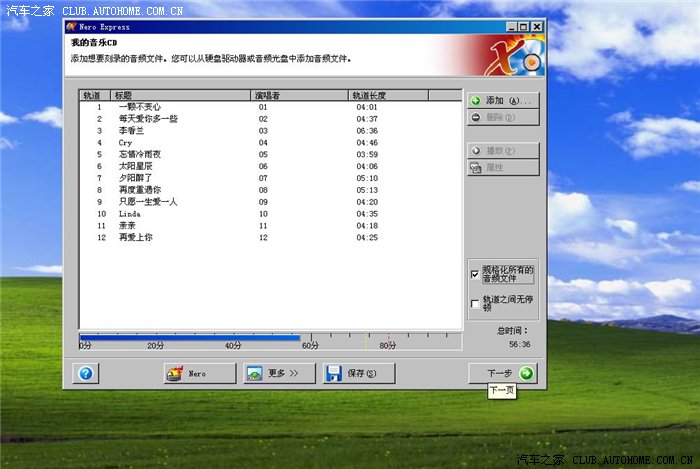Click the Nero Express title bar icon
Viewport: 700px width, 469px height.
(71, 27)
